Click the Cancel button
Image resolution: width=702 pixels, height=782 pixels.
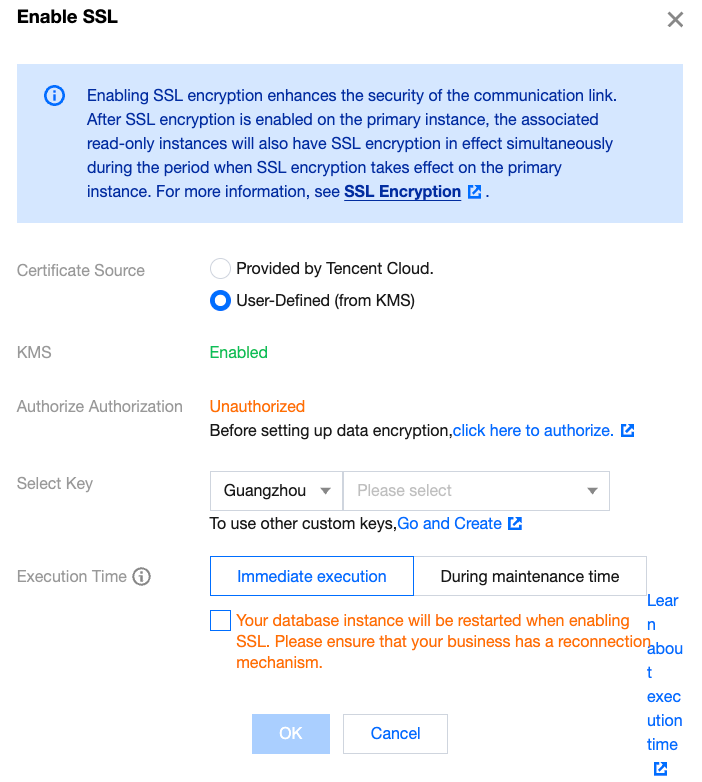[395, 734]
